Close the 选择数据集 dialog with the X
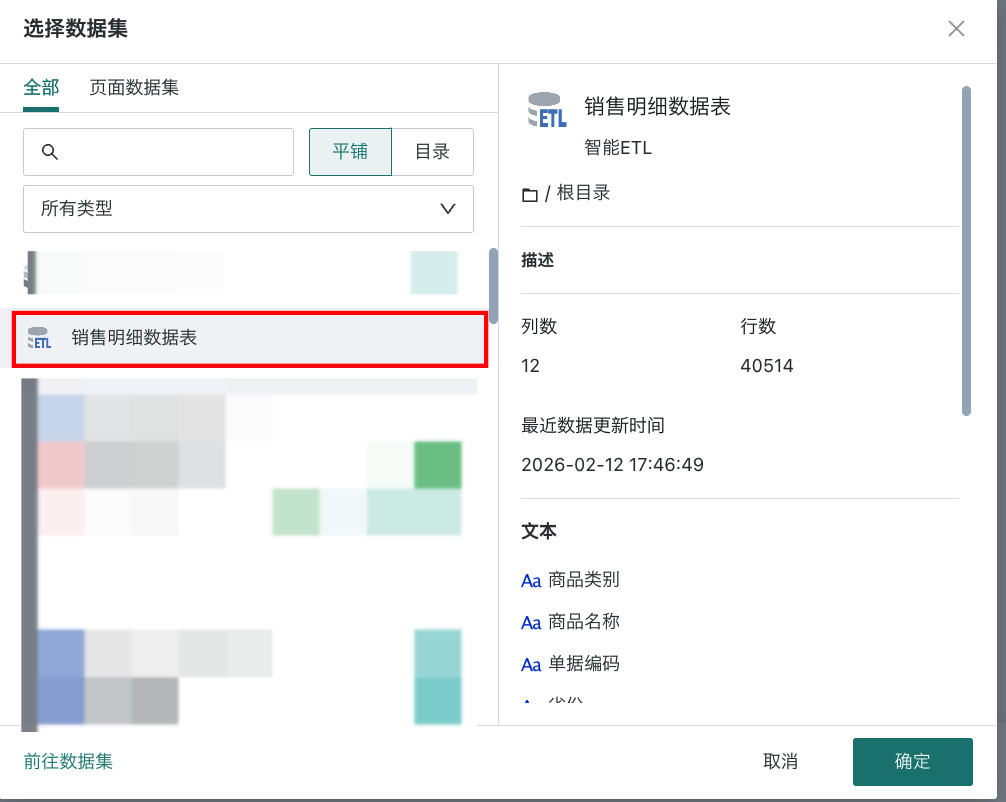This screenshot has height=802, width=1006. point(956,29)
